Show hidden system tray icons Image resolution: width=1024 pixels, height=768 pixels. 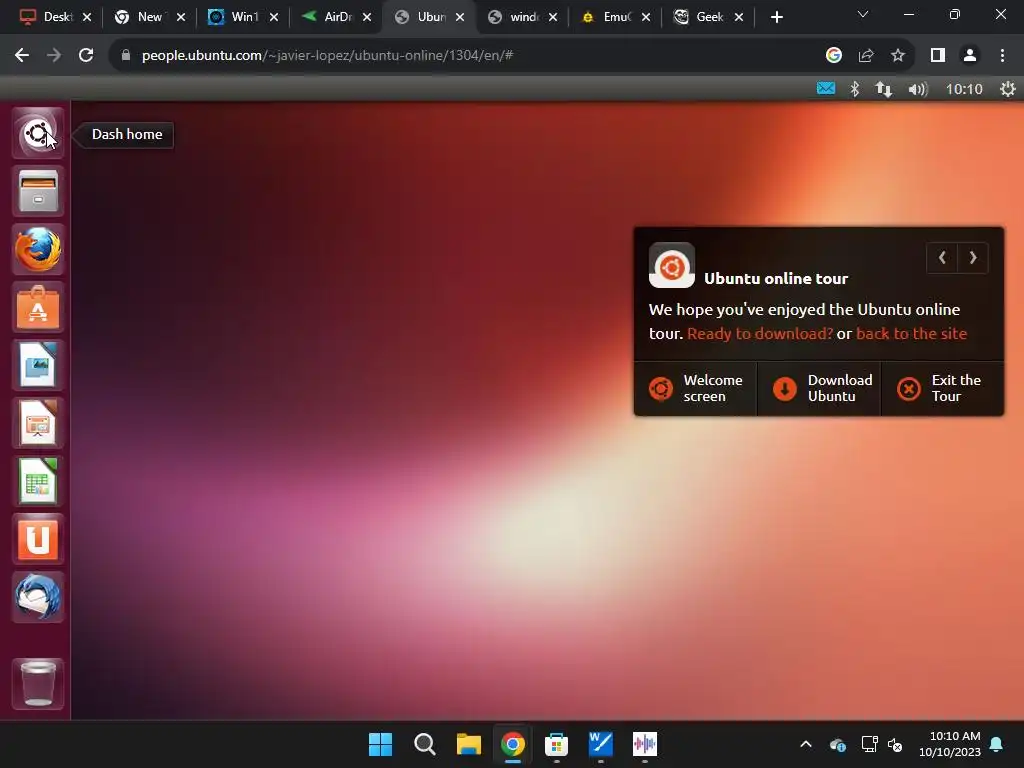point(806,744)
